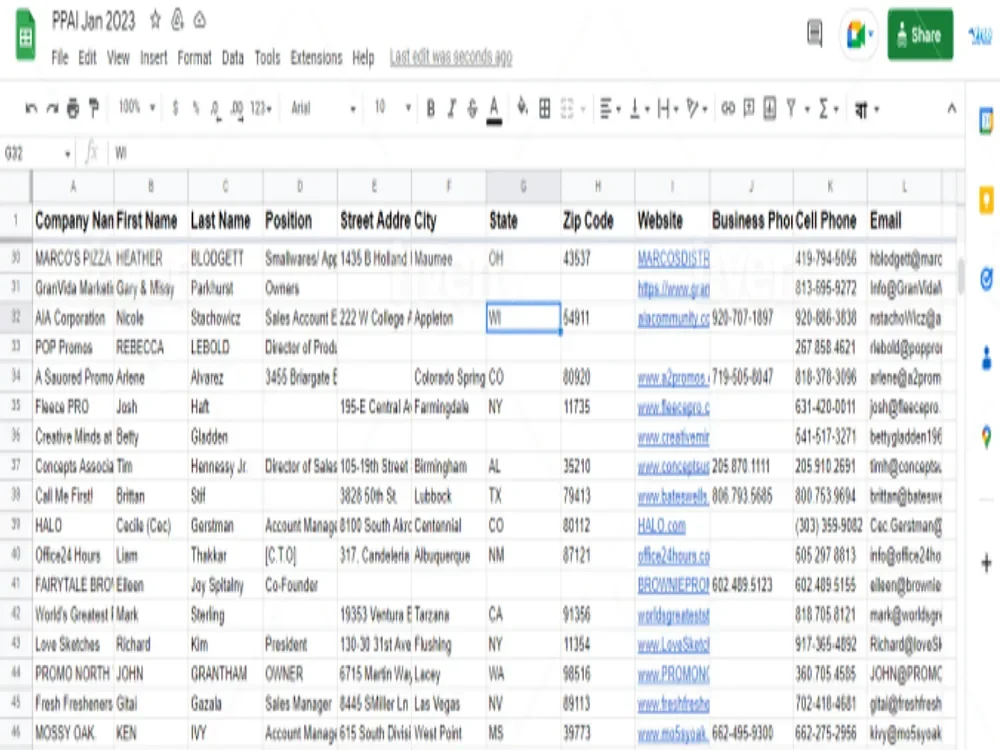The image size is (1000, 750).
Task: Insert a link
Action: pos(728,109)
